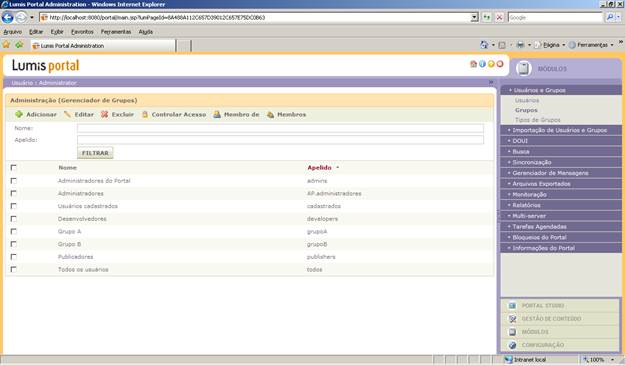Open the Favoritos menu
Screen dimensions: 625x366
pyautogui.click(x=82, y=31)
